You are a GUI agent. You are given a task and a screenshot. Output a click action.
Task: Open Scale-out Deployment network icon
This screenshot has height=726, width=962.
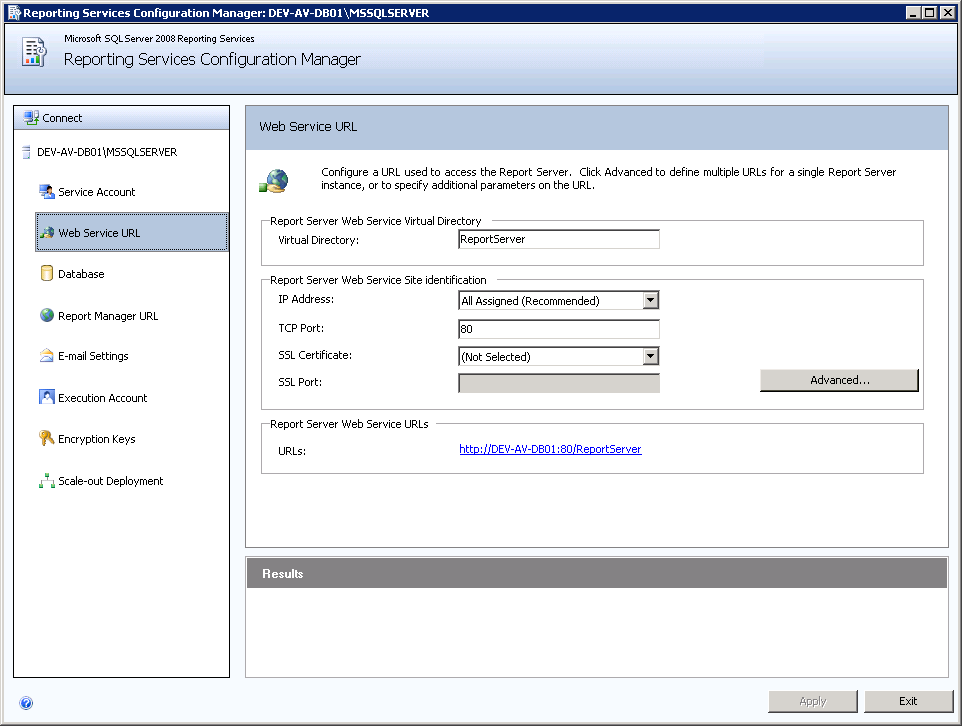(46, 481)
